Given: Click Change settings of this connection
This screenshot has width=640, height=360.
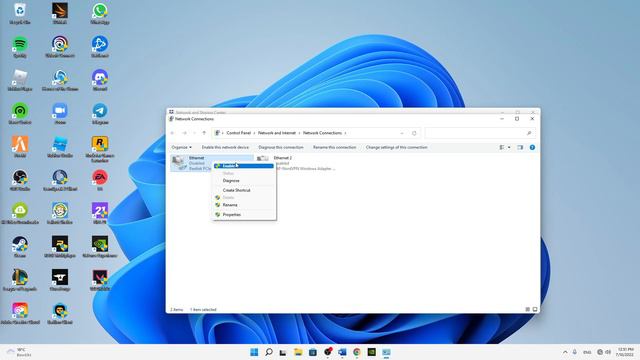Looking at the screenshot, I should point(396,147).
